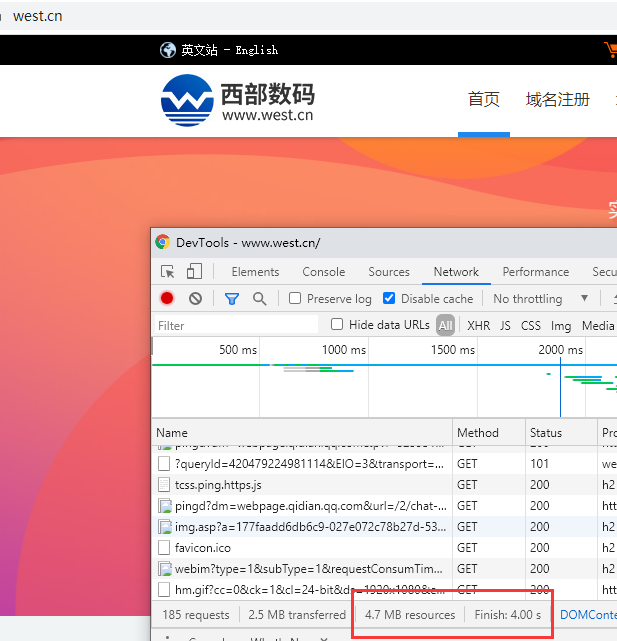Viewport: 617px width, 641px height.
Task: Click the globe icon beside English
Action: coord(168,50)
